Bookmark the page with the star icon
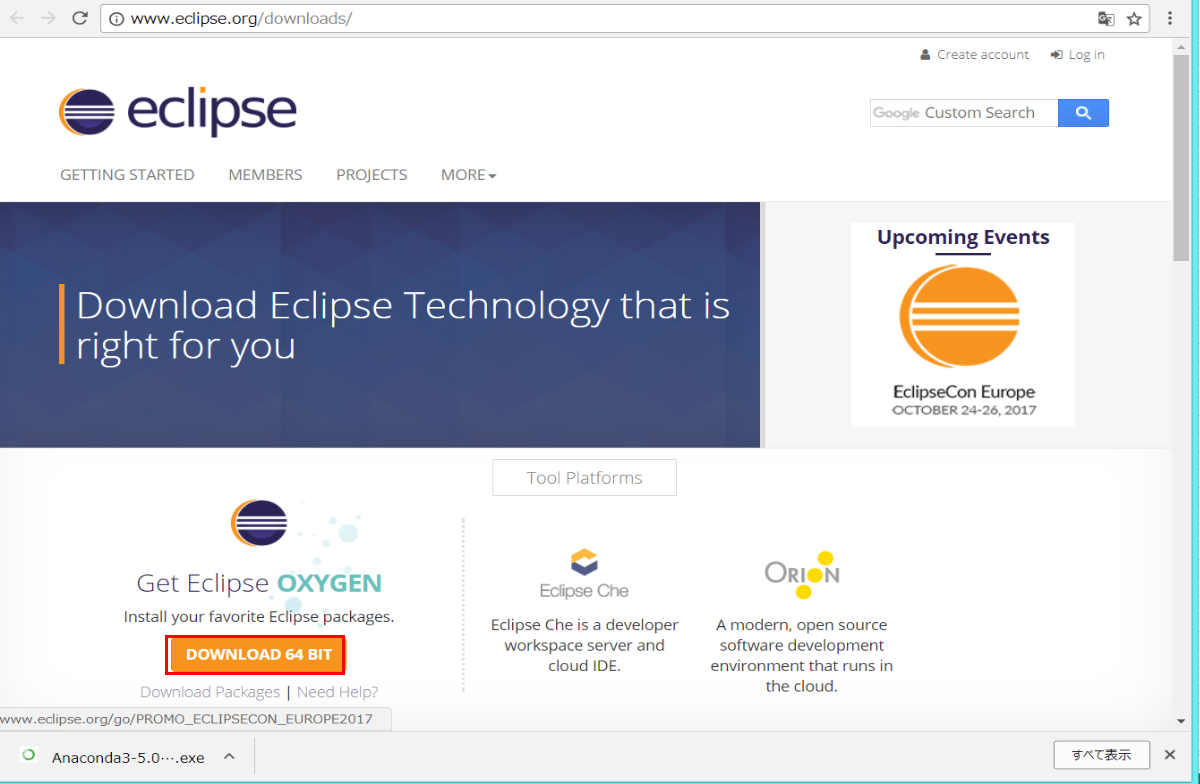The image size is (1200, 784). [x=1135, y=18]
